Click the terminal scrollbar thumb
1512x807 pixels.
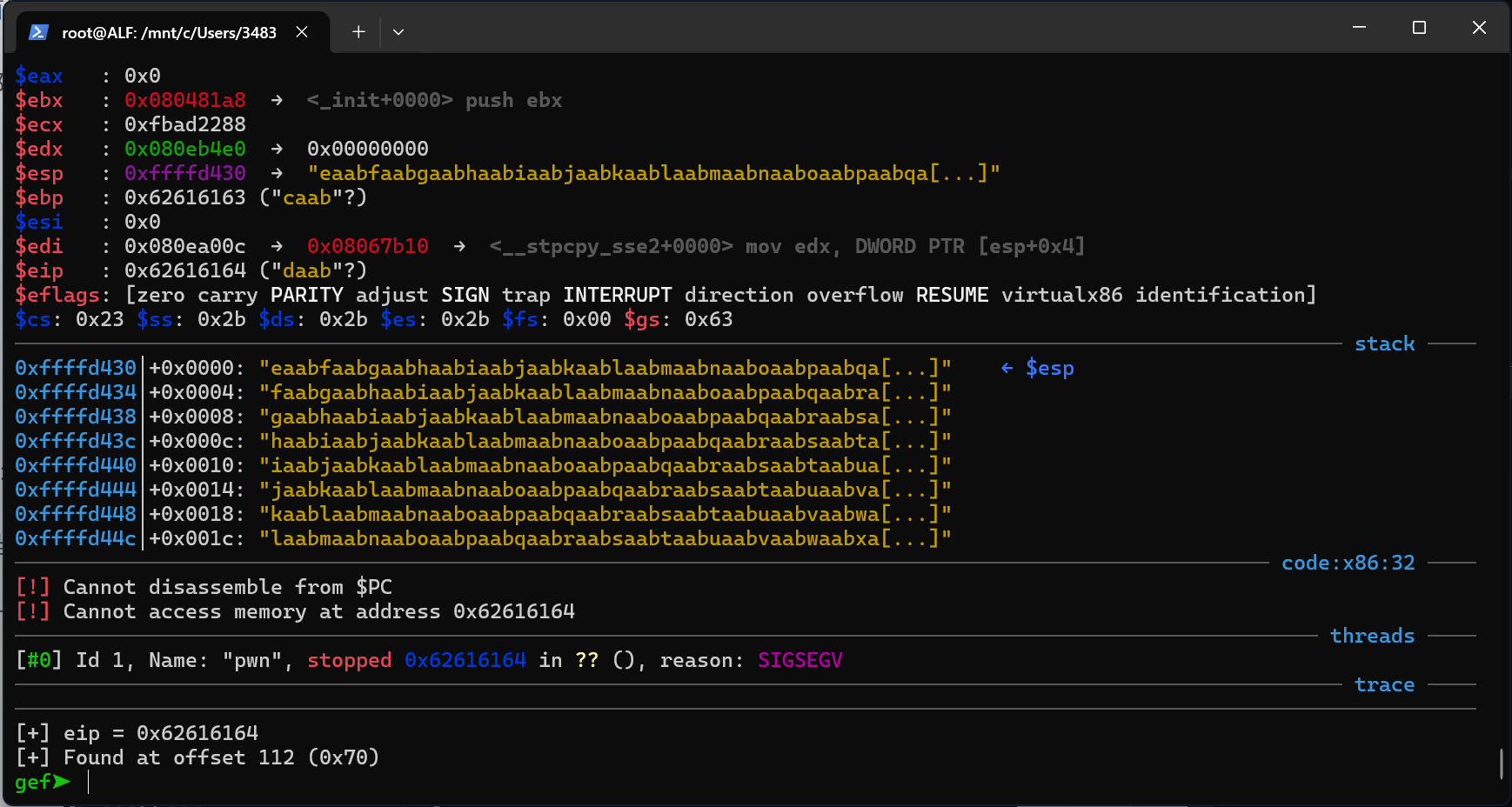[x=1502, y=764]
